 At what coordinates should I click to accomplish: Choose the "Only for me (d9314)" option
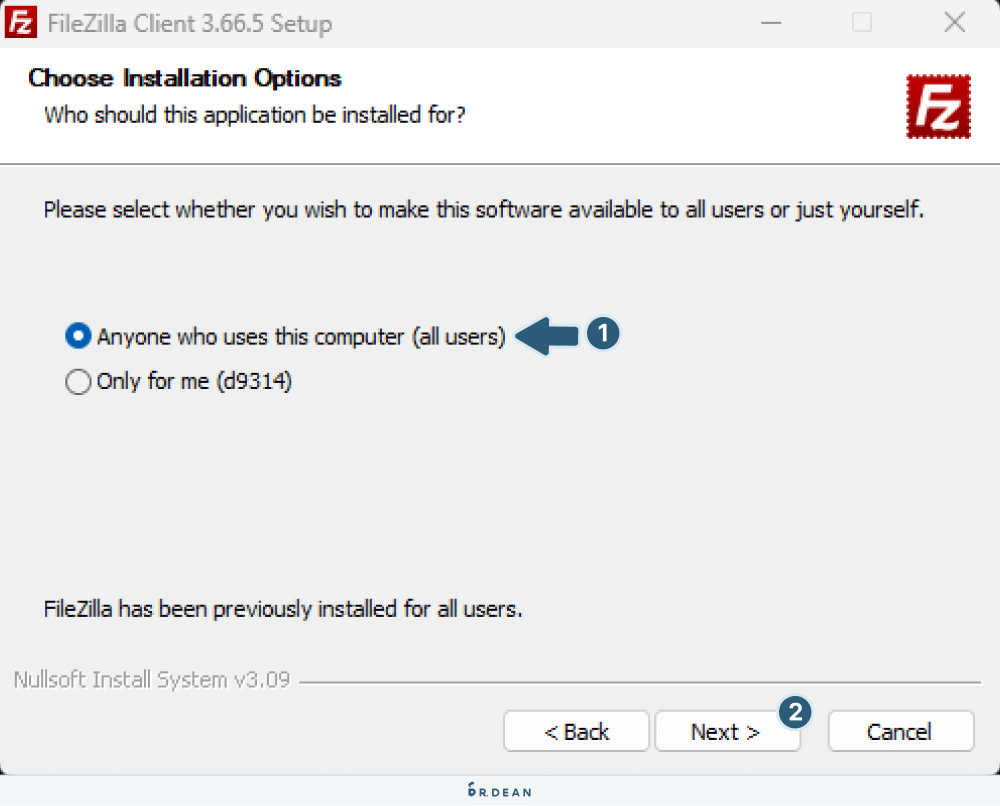click(78, 382)
